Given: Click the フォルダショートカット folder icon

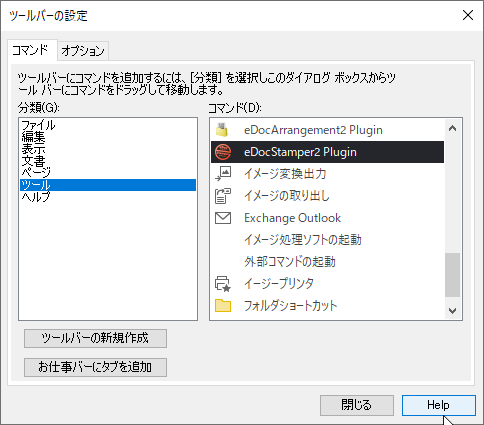Looking at the screenshot, I should point(223,305).
